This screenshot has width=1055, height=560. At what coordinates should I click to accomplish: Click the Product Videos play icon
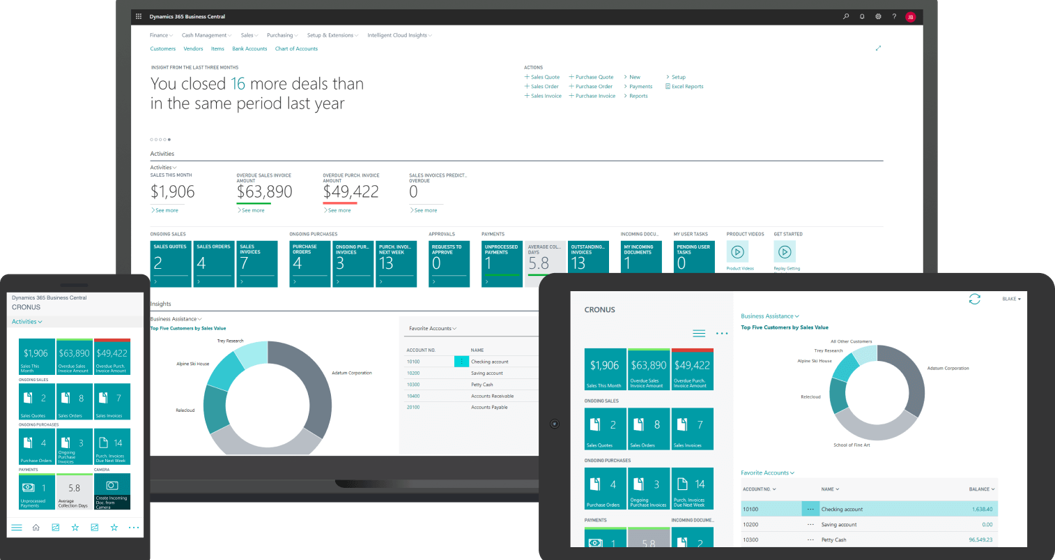[x=738, y=253]
